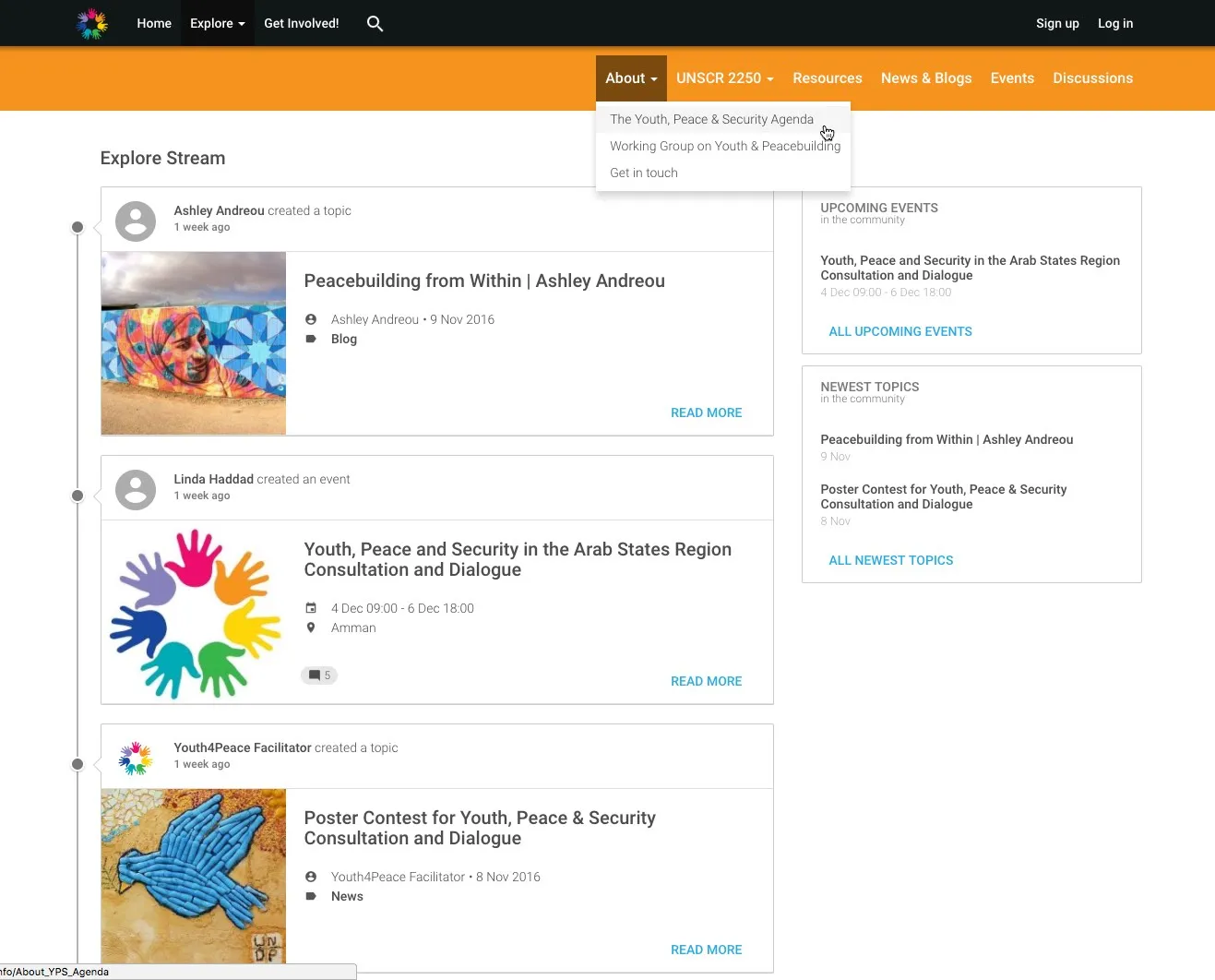Click ALL UPCOMING EVENTS link
This screenshot has height=980, width=1215.
point(900,331)
